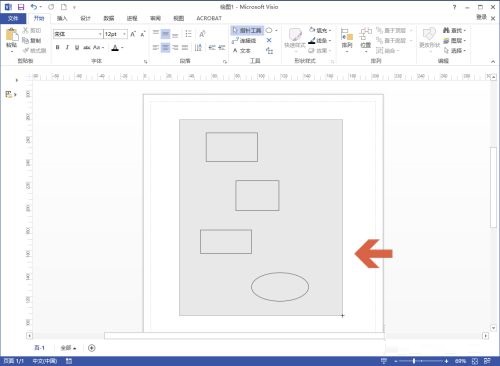Decrease font size with the smaller A
The width and height of the screenshot is (500, 366).
pos(143,34)
